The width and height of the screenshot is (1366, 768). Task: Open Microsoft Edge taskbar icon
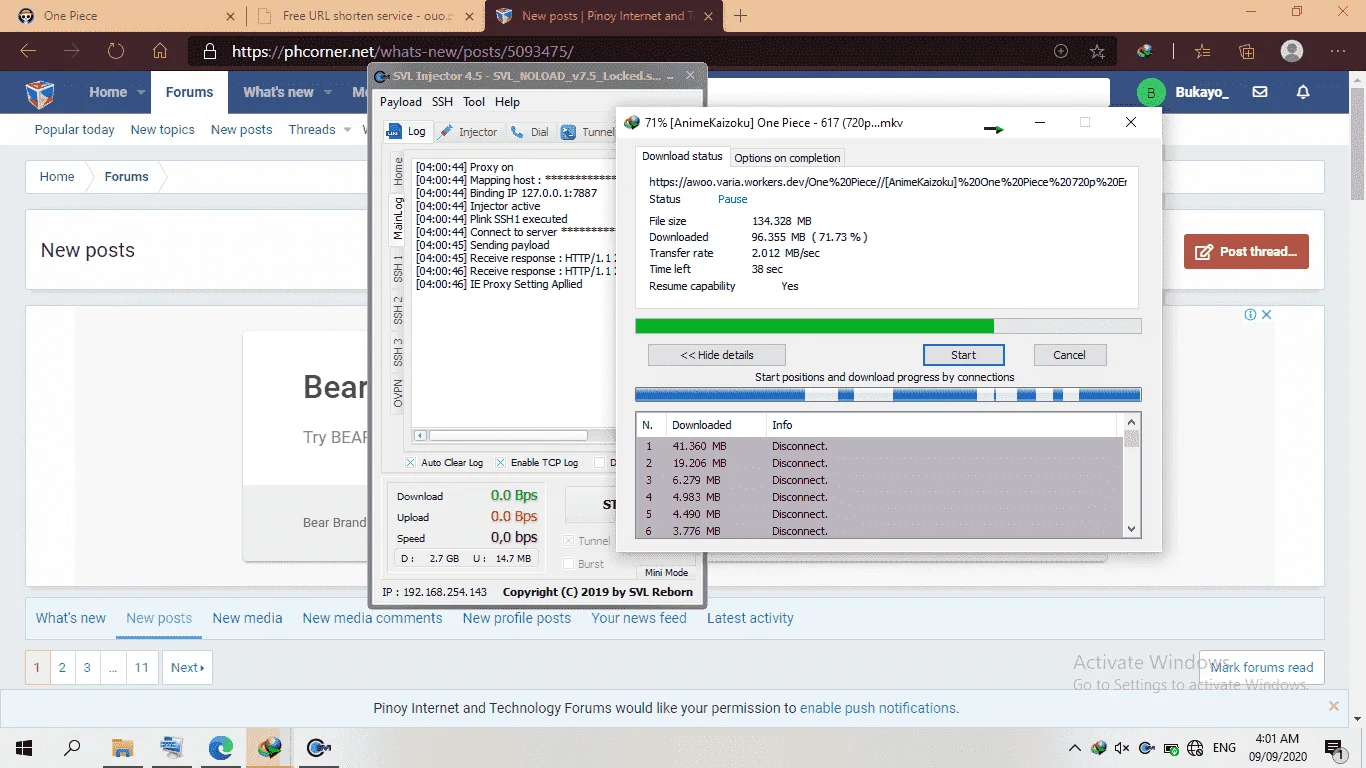pos(220,747)
